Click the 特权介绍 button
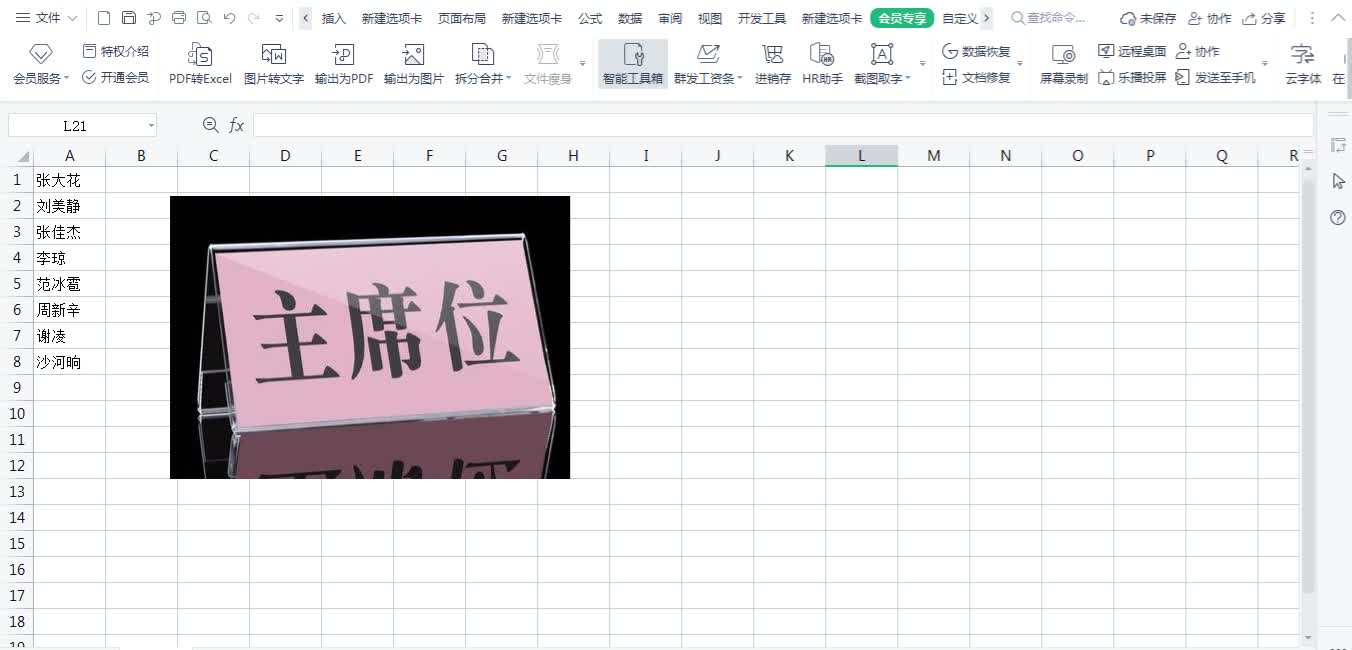Image resolution: width=1352 pixels, height=650 pixels. click(x=116, y=51)
